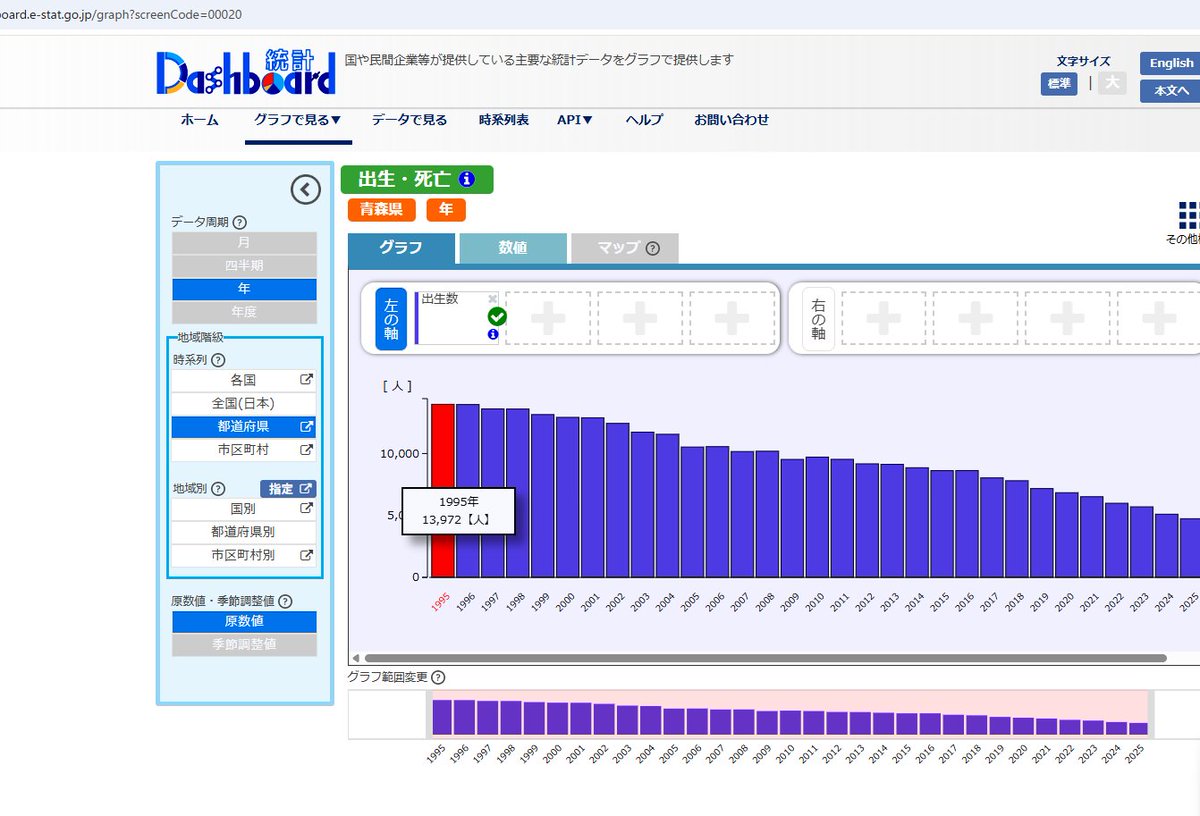Open データで見る navigation item

tap(410, 120)
